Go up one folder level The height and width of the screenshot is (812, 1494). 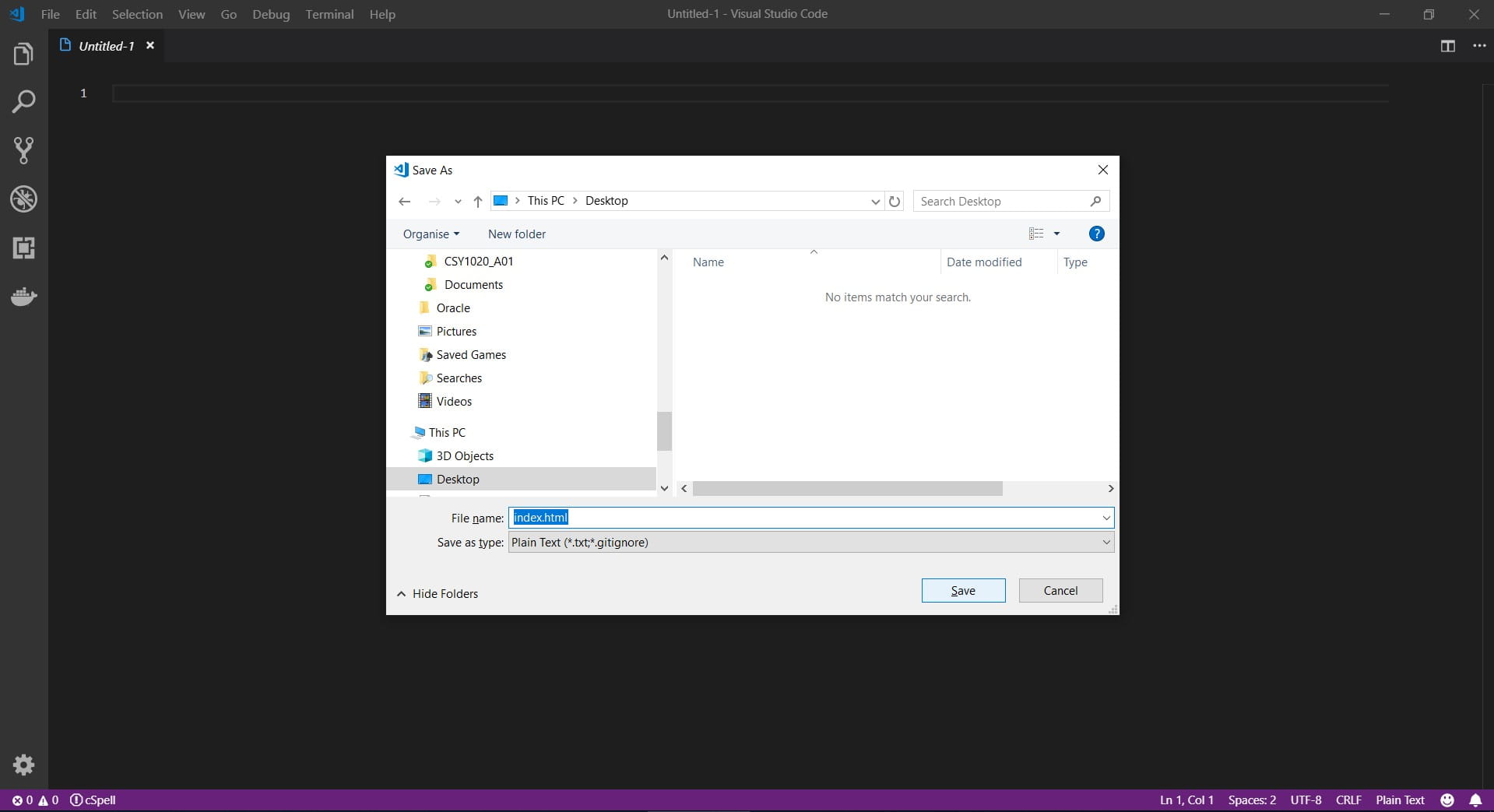(478, 201)
